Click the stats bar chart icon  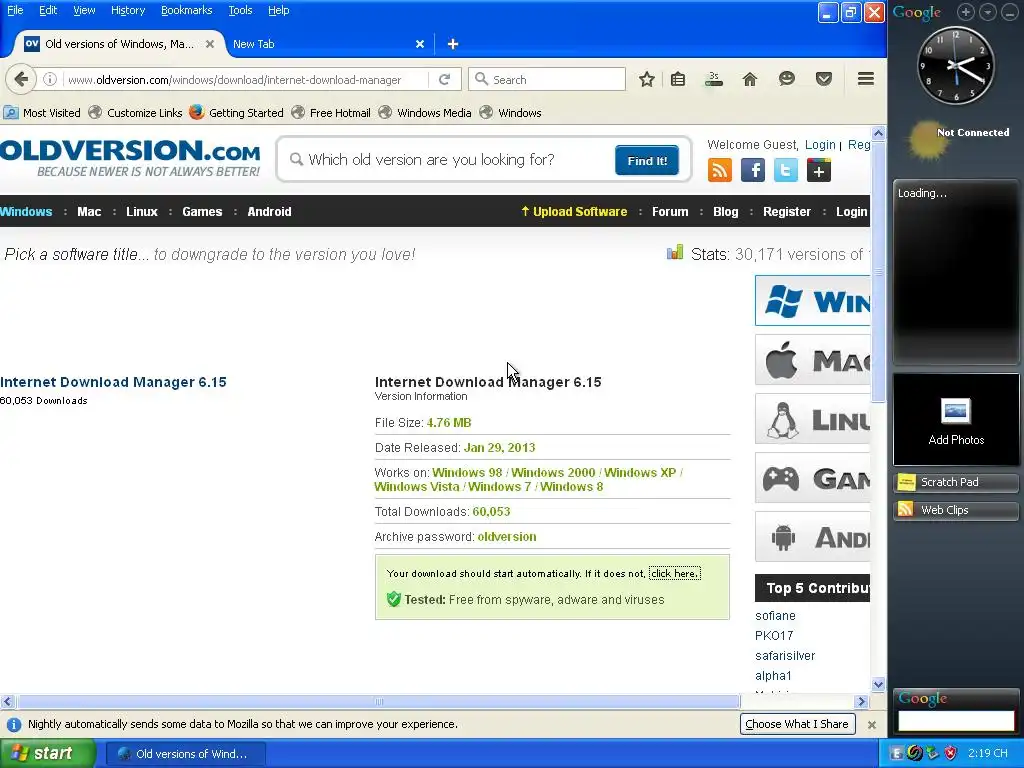coord(675,253)
